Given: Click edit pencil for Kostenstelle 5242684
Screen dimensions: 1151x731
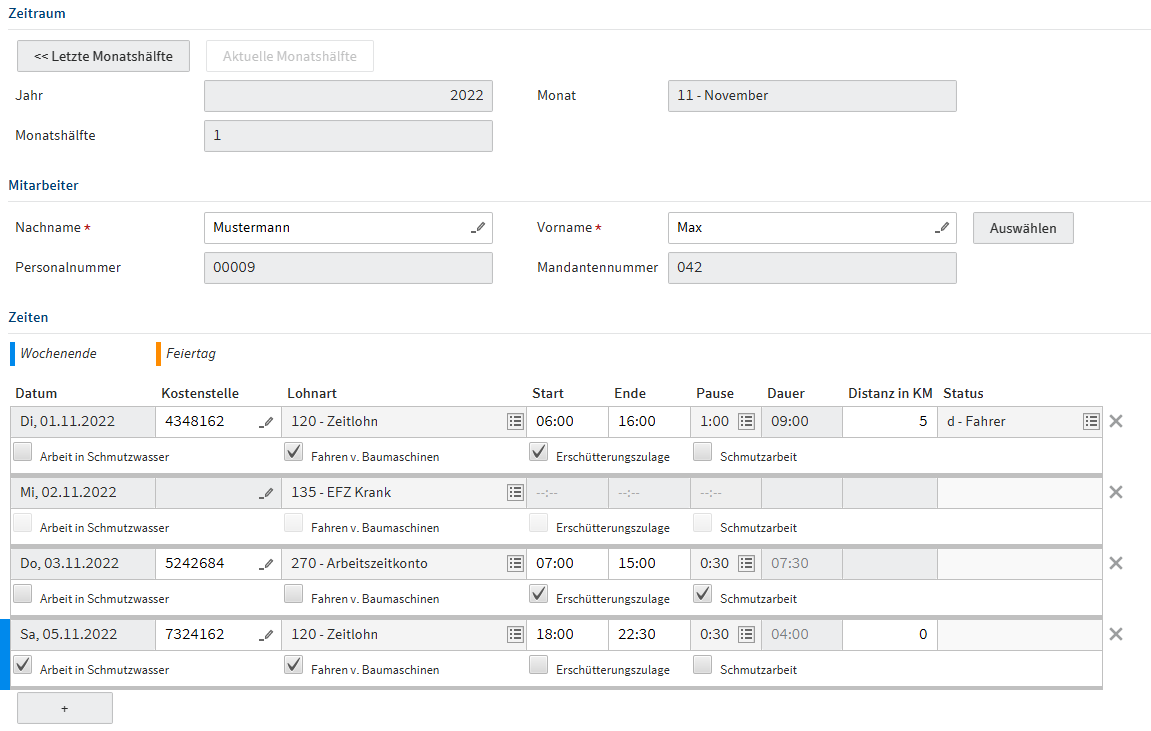Looking at the screenshot, I should [266, 564].
